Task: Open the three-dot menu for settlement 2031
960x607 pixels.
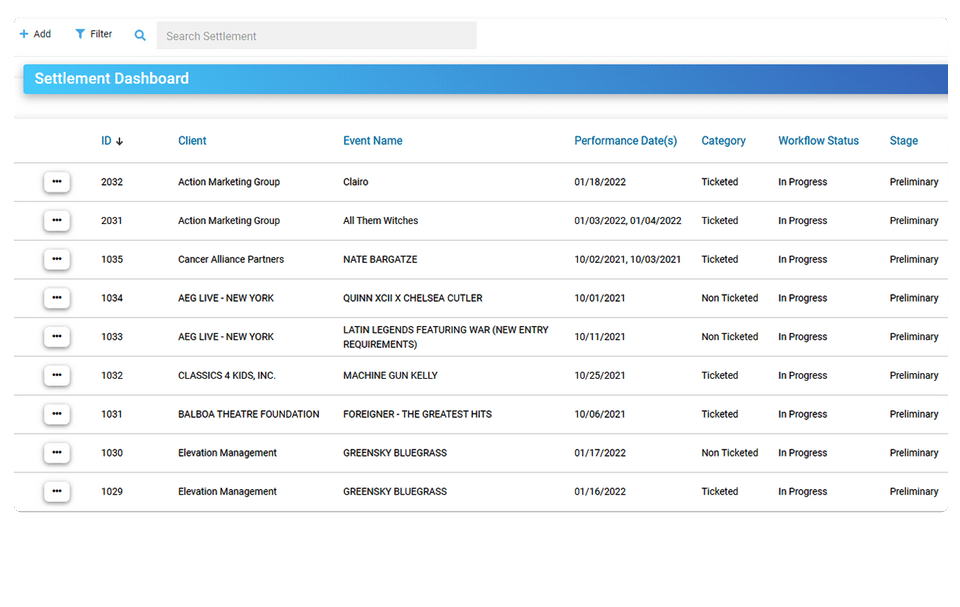Action: pos(57,221)
